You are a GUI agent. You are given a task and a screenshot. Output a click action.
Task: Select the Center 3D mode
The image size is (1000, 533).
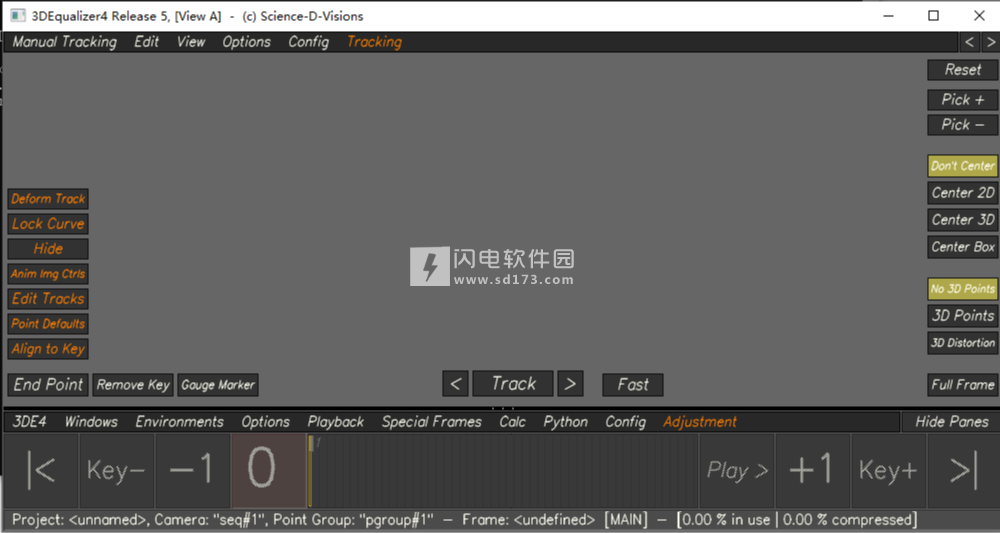(x=962, y=220)
